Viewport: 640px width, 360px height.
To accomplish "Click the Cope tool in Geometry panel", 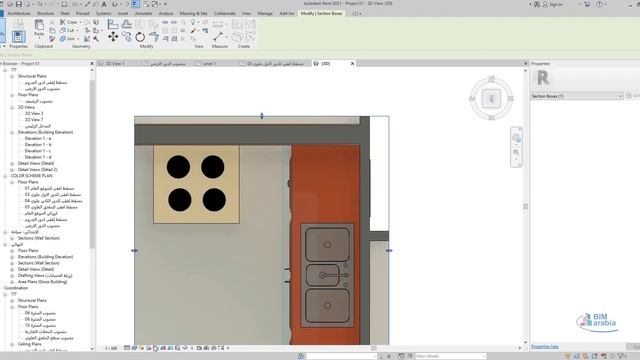I will pyautogui.click(x=69, y=22).
